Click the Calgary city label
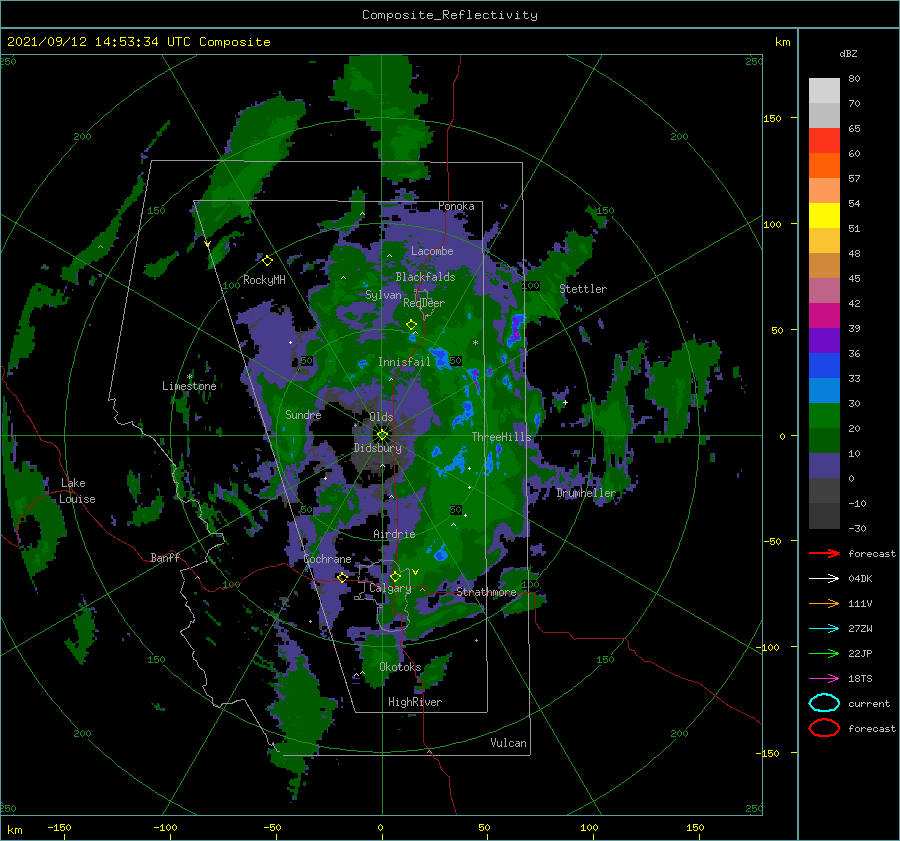This screenshot has width=900, height=841. tap(390, 588)
